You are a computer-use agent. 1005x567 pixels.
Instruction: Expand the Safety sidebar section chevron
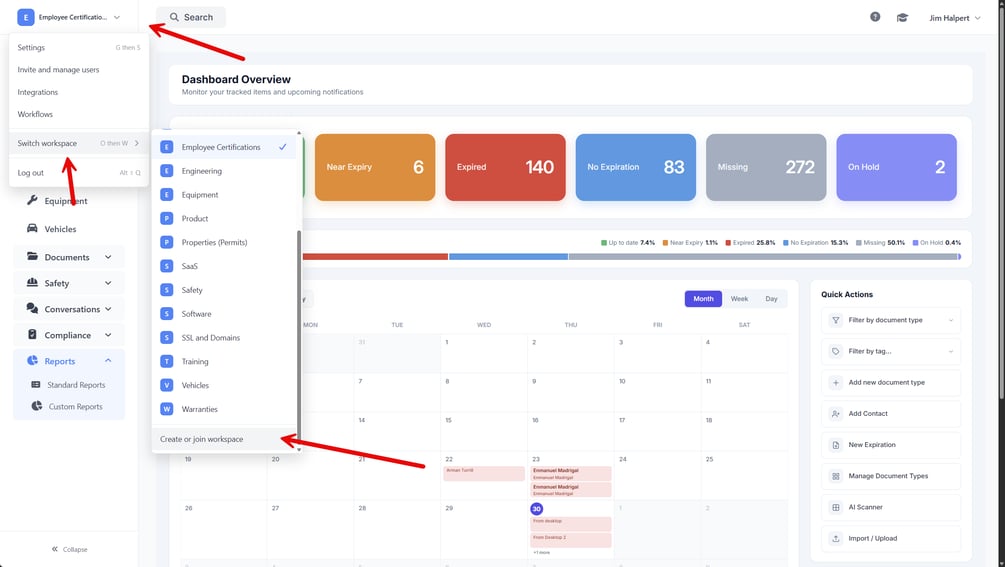108,283
